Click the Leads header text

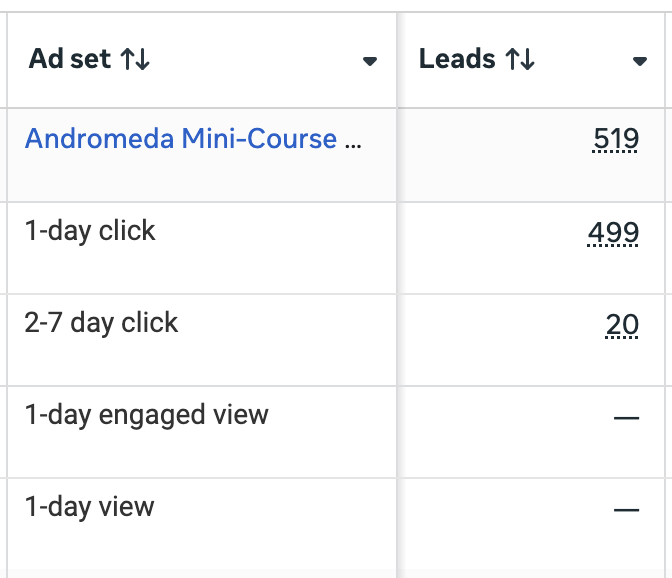[458, 60]
